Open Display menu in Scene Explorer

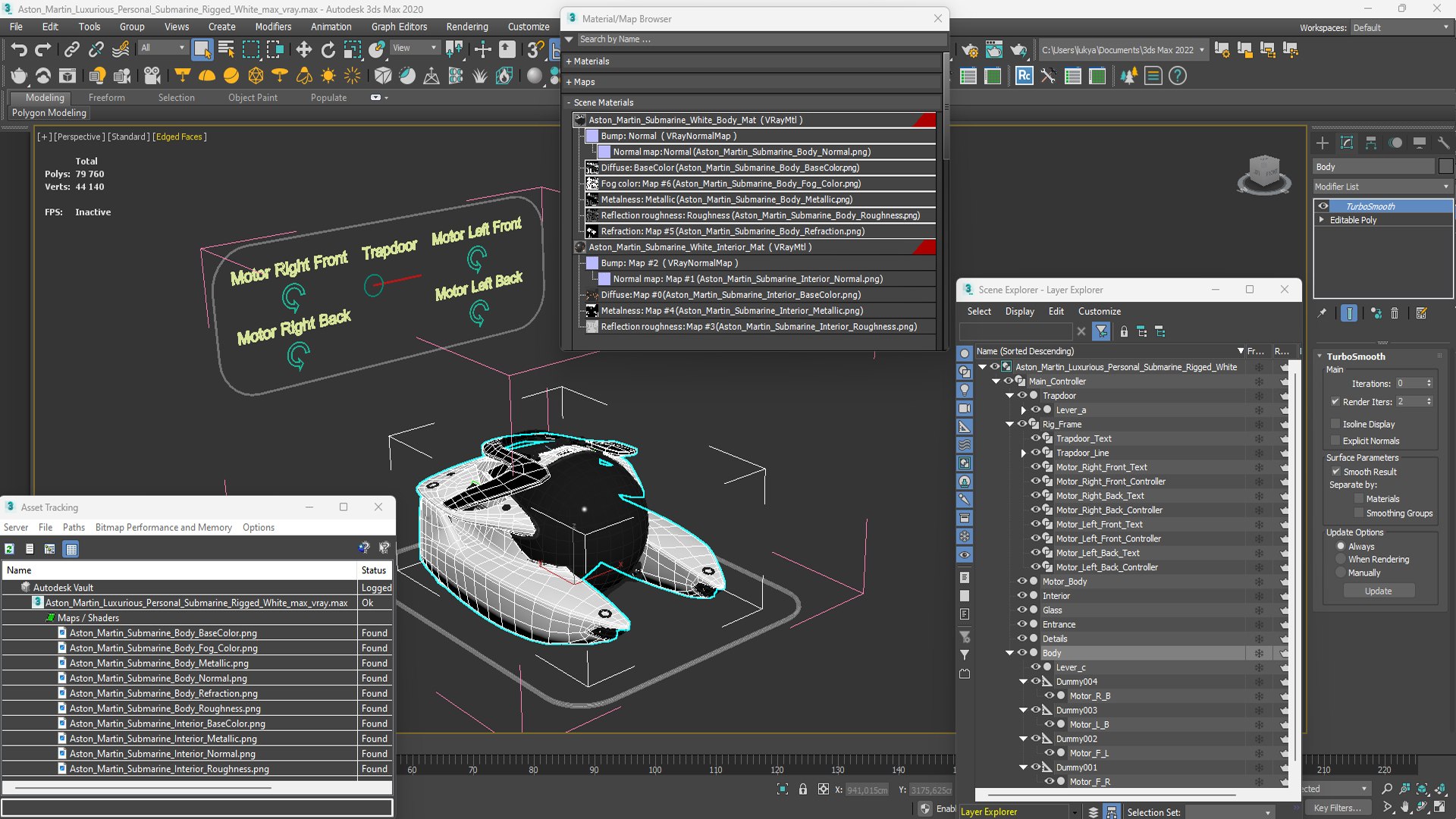pyautogui.click(x=1019, y=312)
